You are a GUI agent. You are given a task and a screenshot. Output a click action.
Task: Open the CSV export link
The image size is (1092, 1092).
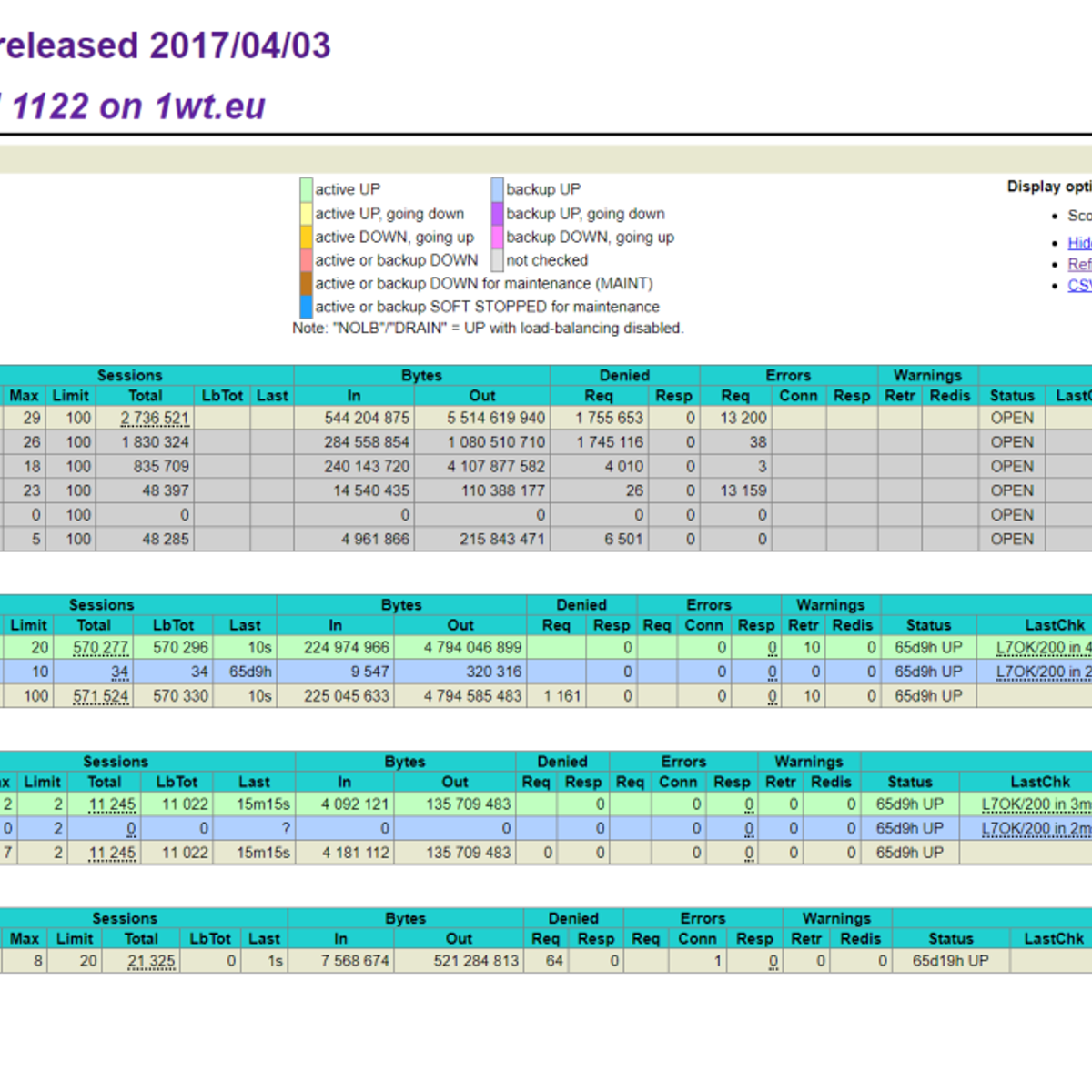1079,286
